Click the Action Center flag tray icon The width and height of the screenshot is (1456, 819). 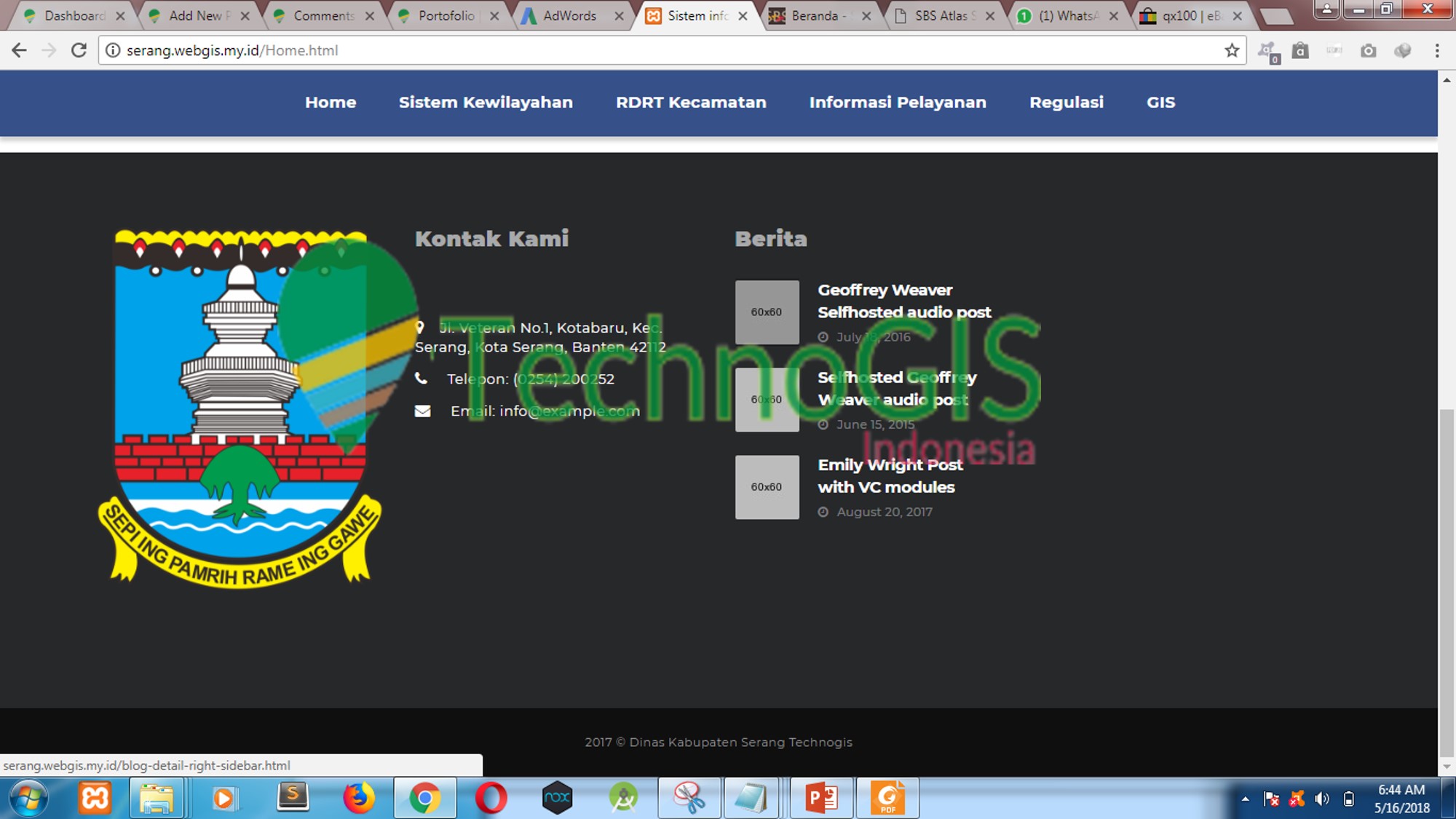pyautogui.click(x=1272, y=799)
